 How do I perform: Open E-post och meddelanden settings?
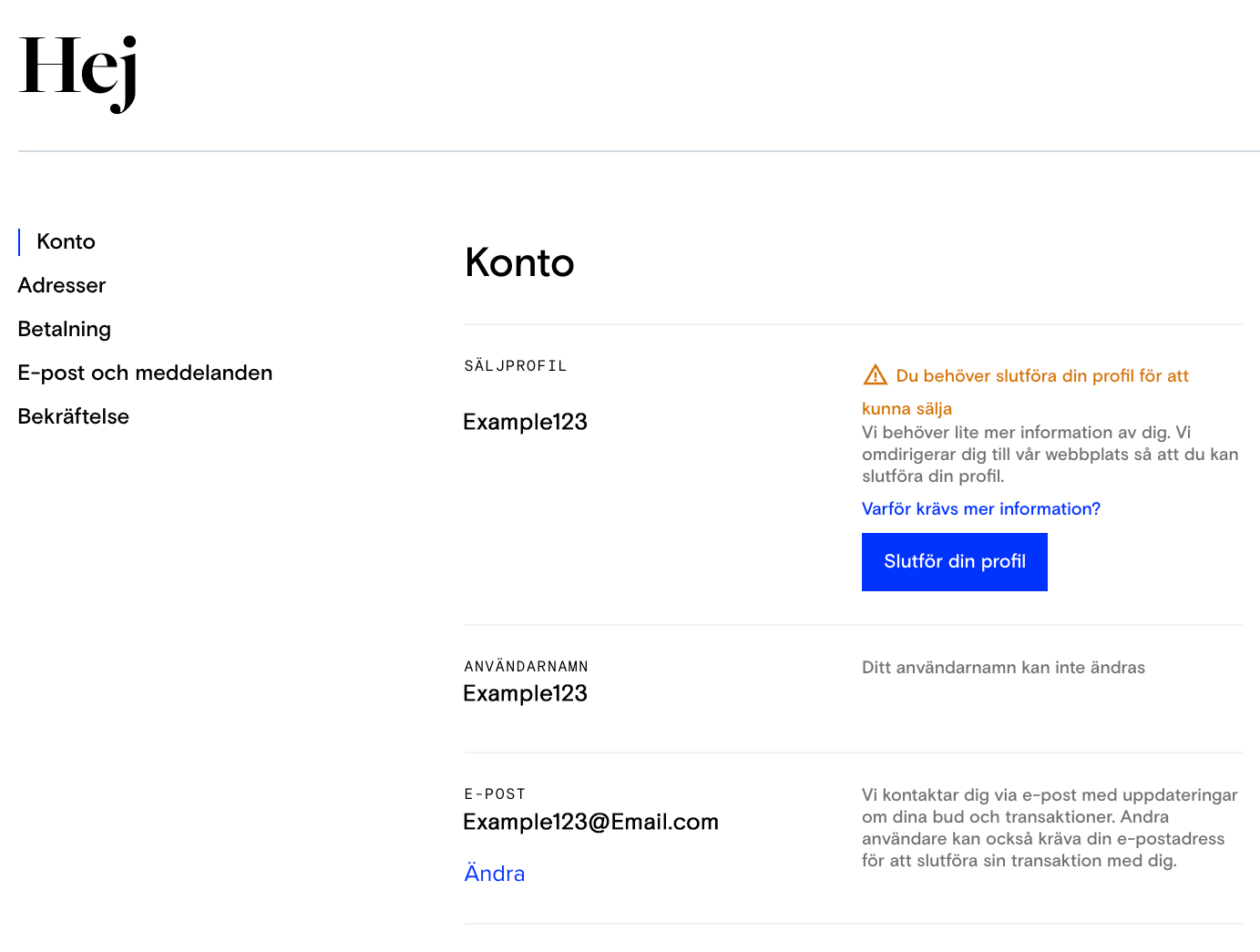coord(145,373)
